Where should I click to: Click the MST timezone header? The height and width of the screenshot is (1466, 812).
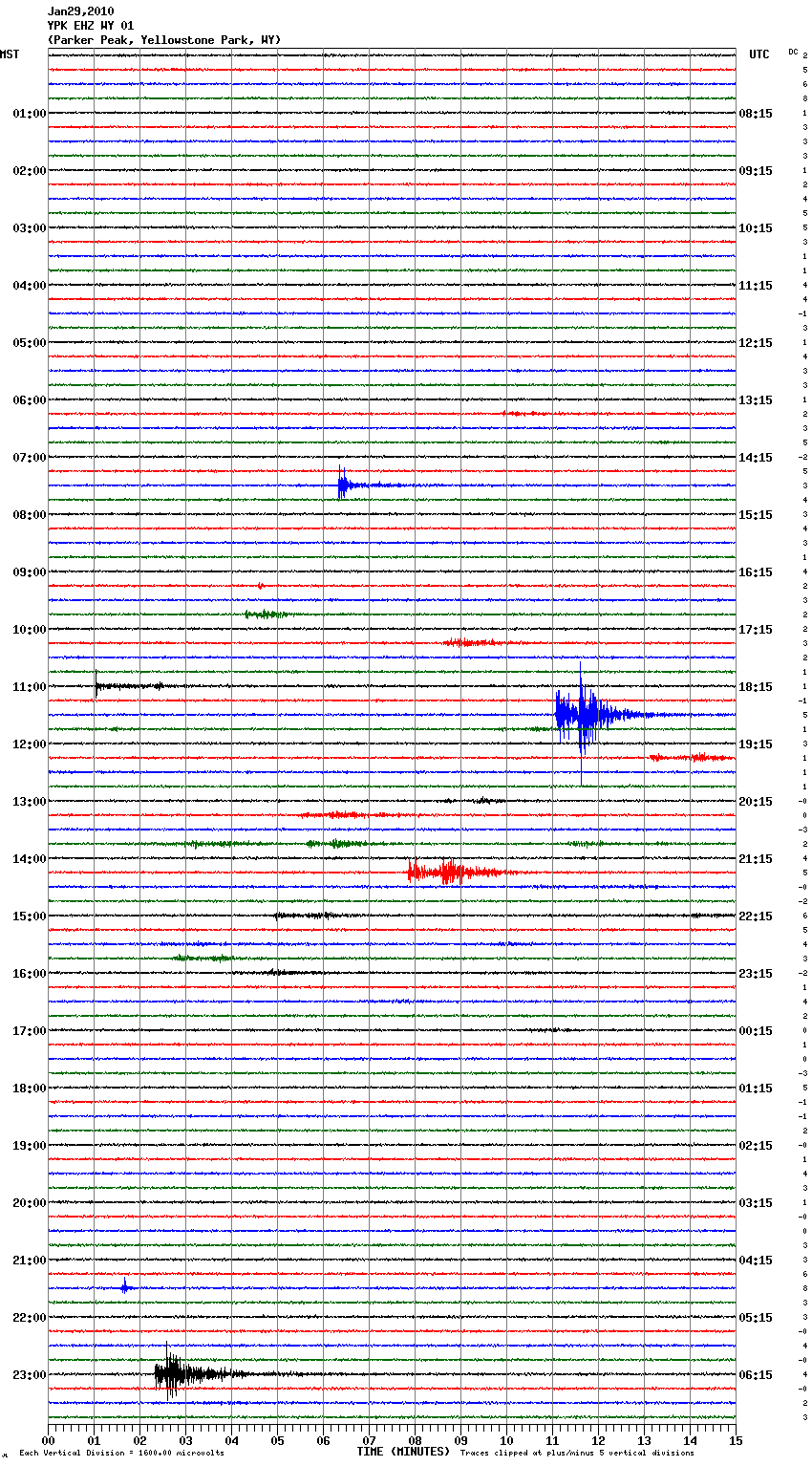click(10, 54)
